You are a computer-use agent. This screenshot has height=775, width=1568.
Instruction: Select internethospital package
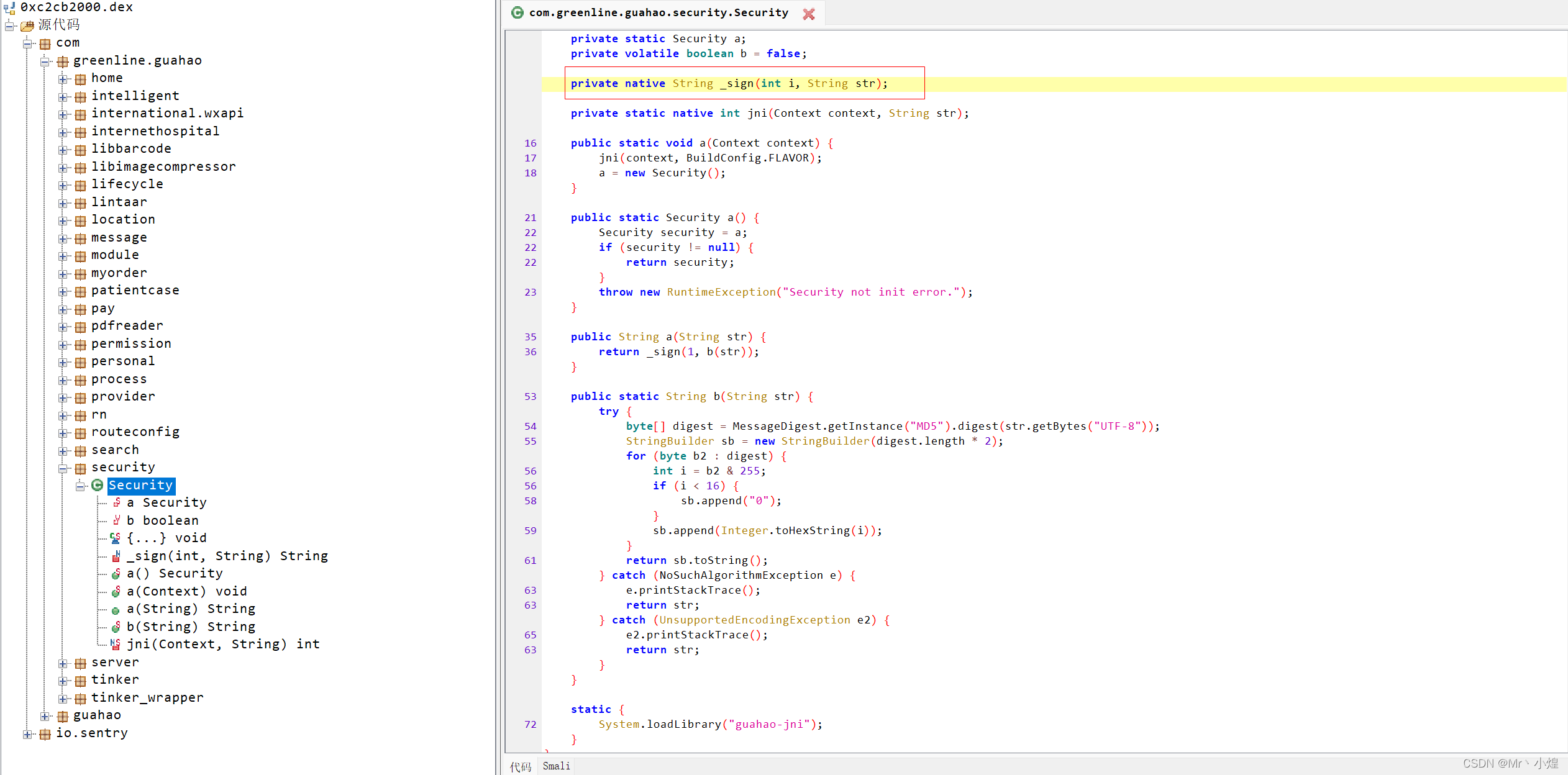click(155, 131)
